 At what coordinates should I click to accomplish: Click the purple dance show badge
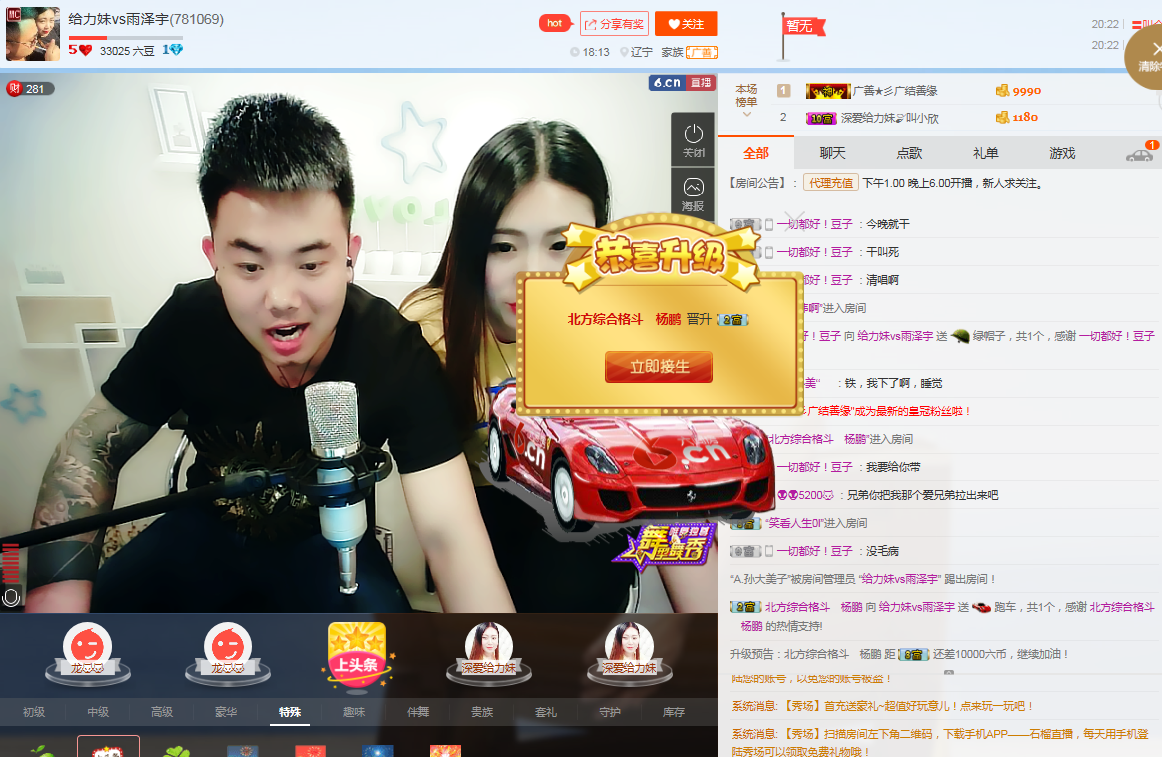pyautogui.click(x=663, y=547)
